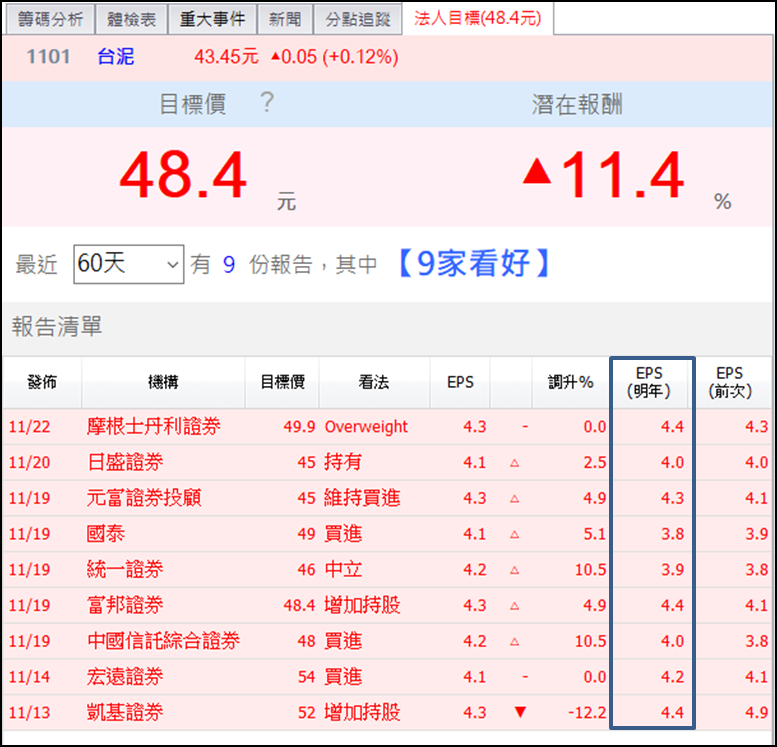This screenshot has height=747, width=777.
Task: Click the 【9家看好】 summary link
Action: tap(474, 263)
